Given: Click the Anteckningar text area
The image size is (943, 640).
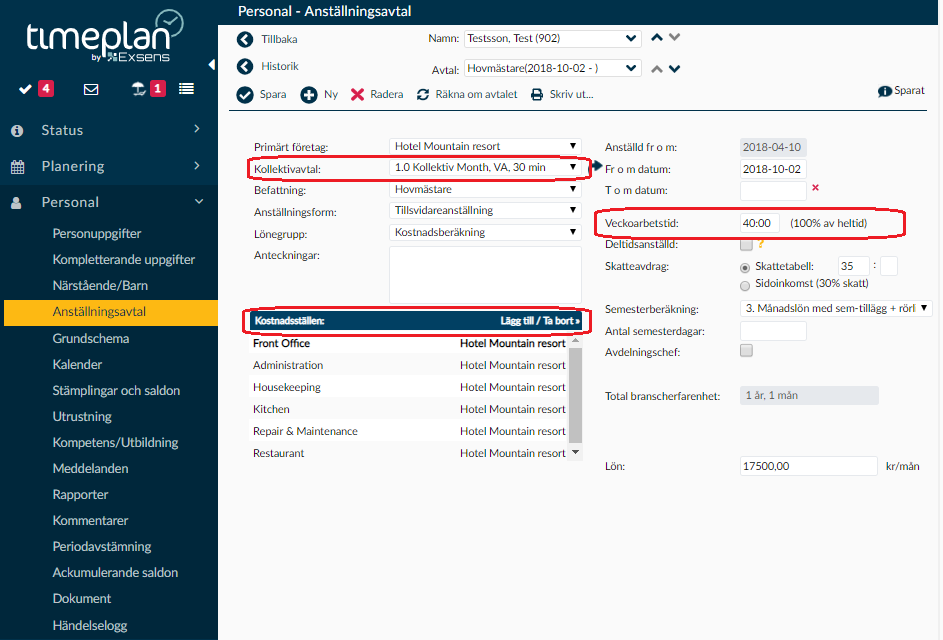Looking at the screenshot, I should pos(485,275).
